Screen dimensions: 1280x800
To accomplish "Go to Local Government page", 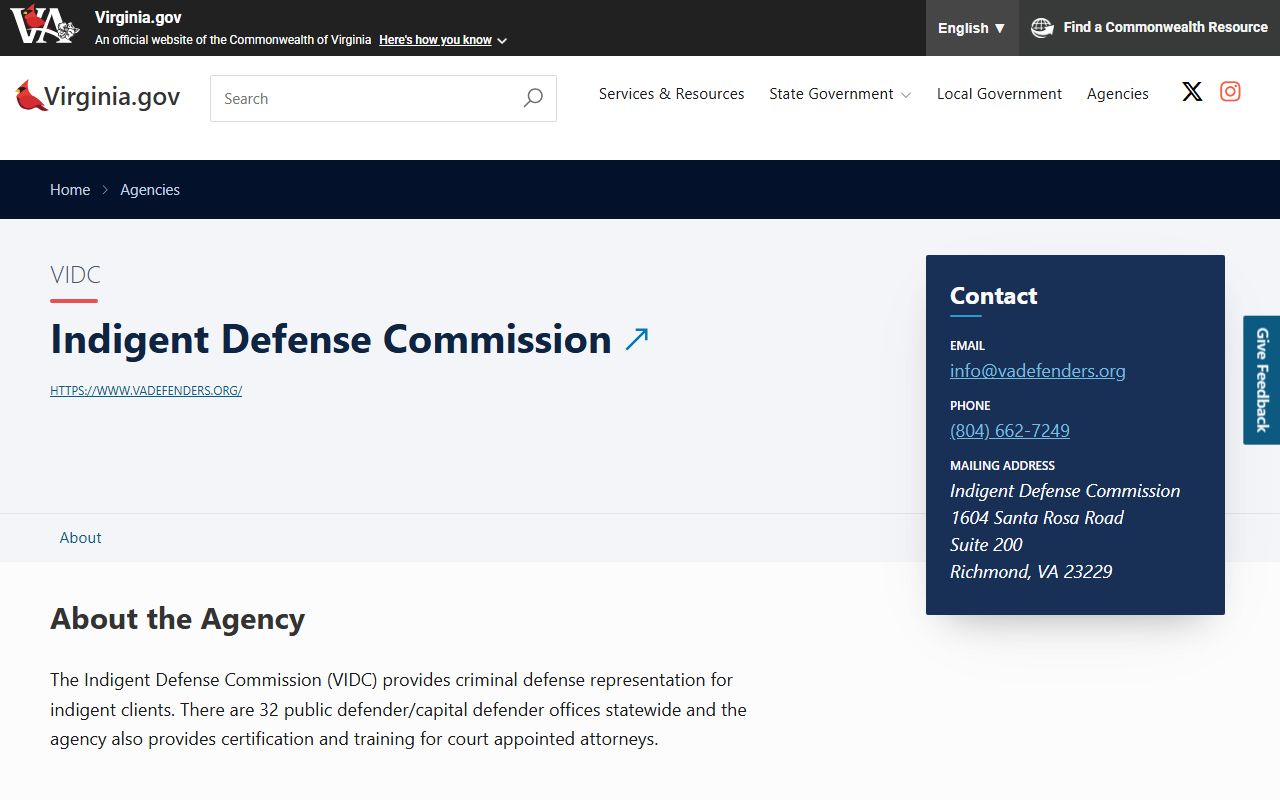I will coord(999,94).
